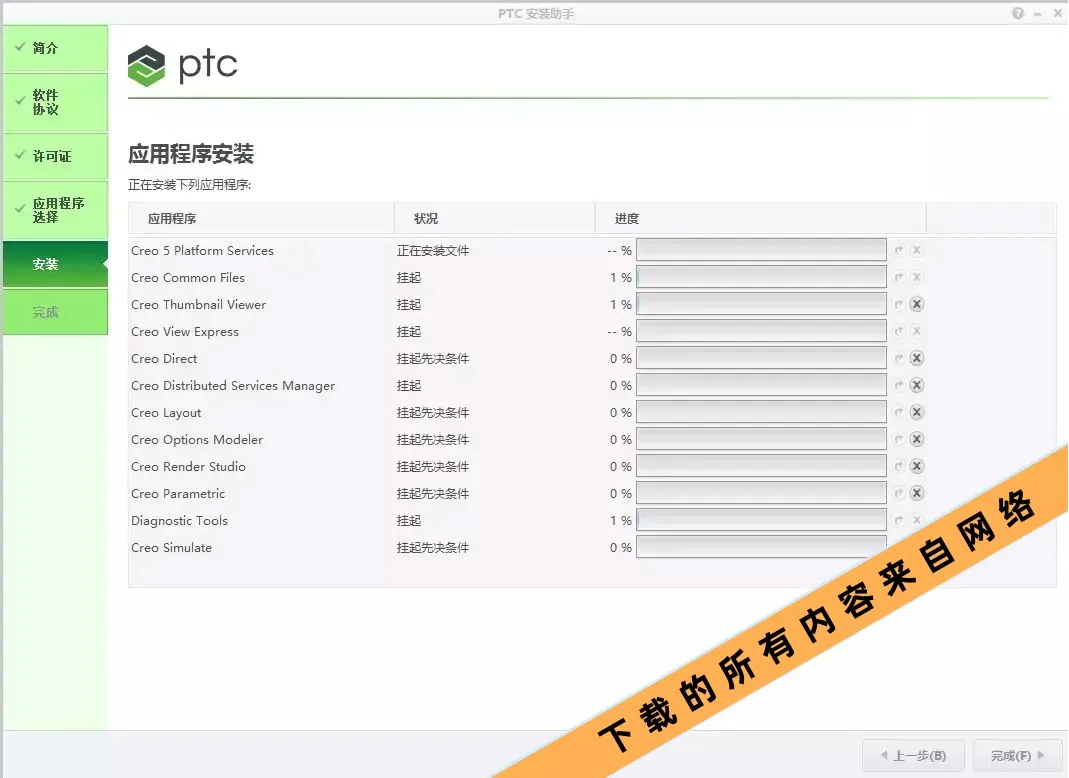Click the 上一步(B) button
Viewport: 1069px width, 778px height.
pos(913,755)
